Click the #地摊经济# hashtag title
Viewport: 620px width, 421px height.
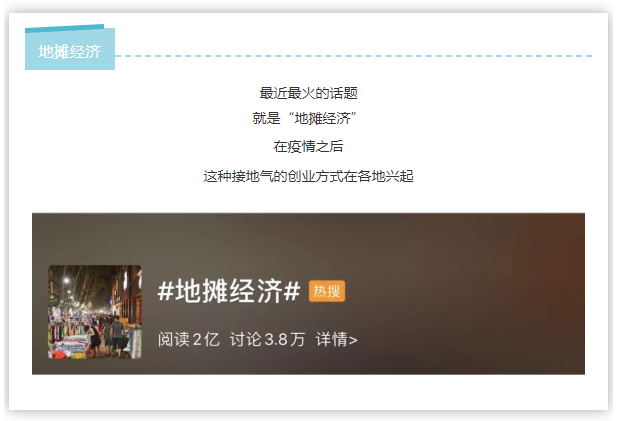(x=229, y=291)
